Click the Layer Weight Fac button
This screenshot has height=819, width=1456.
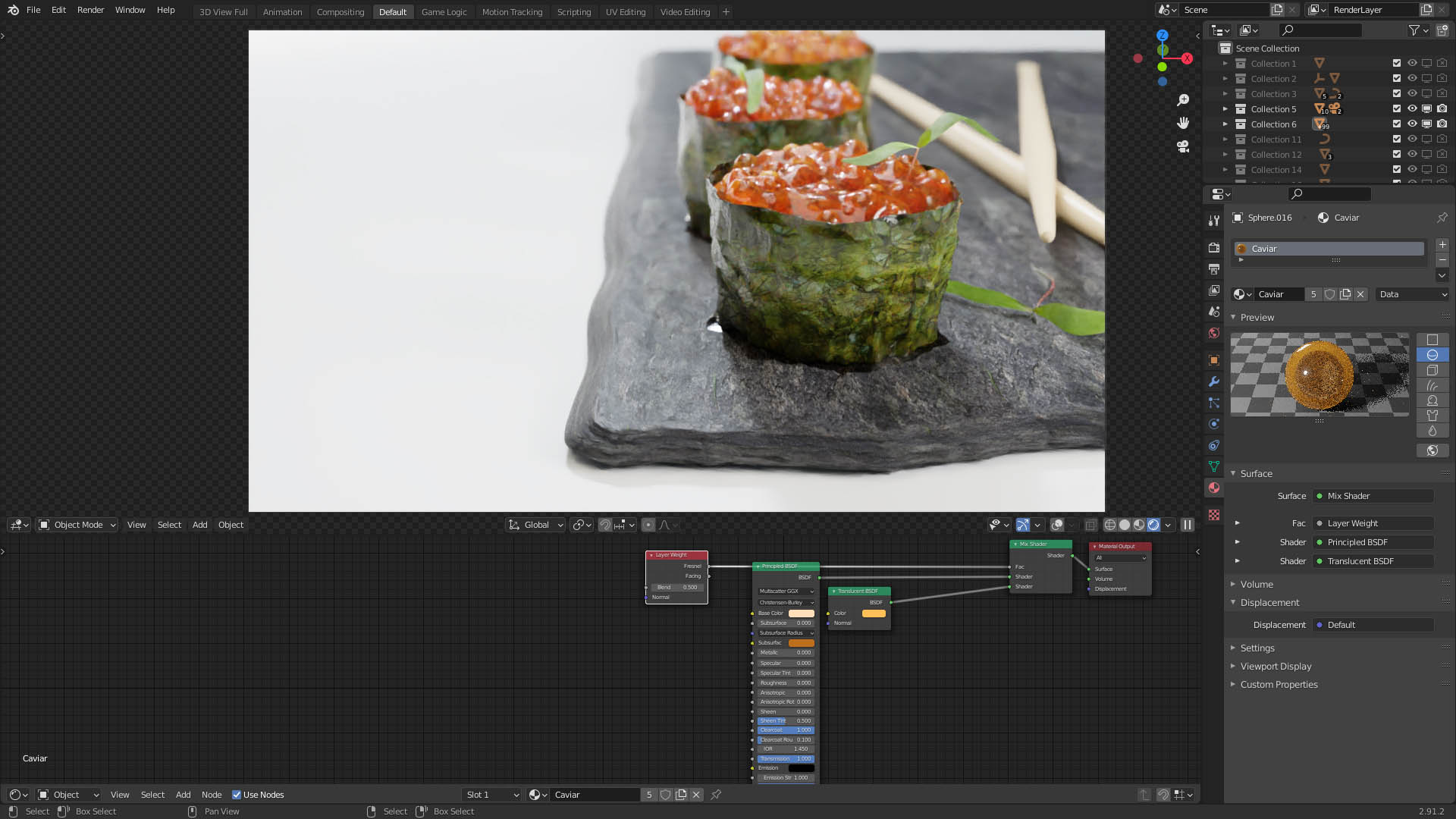pyautogui.click(x=1373, y=523)
